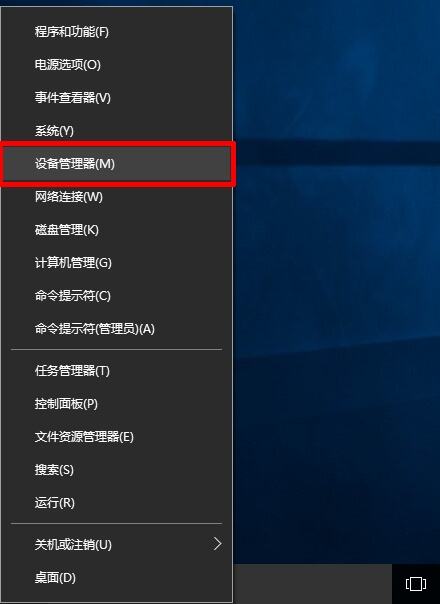
Task: Select 搜索(S) menu item
Action: [x=116, y=470]
